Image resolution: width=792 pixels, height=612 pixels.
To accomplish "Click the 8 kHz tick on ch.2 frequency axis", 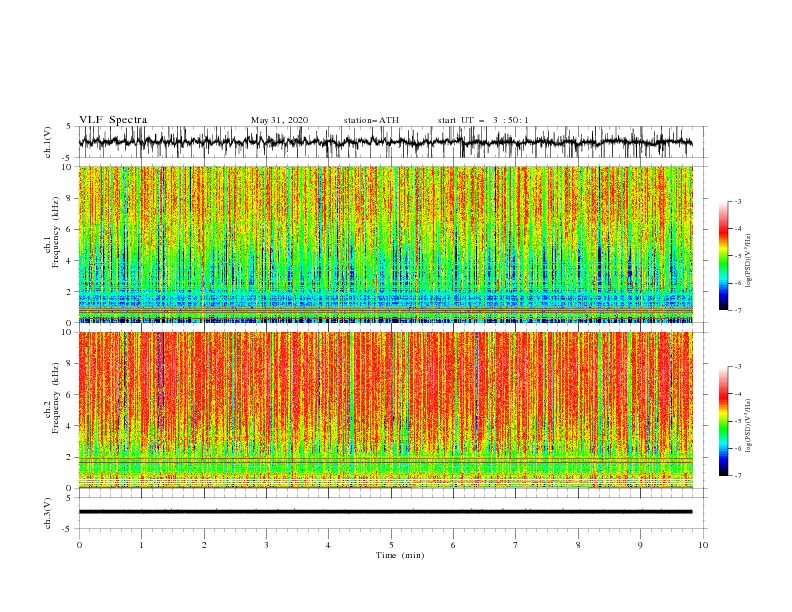I will pos(71,364).
